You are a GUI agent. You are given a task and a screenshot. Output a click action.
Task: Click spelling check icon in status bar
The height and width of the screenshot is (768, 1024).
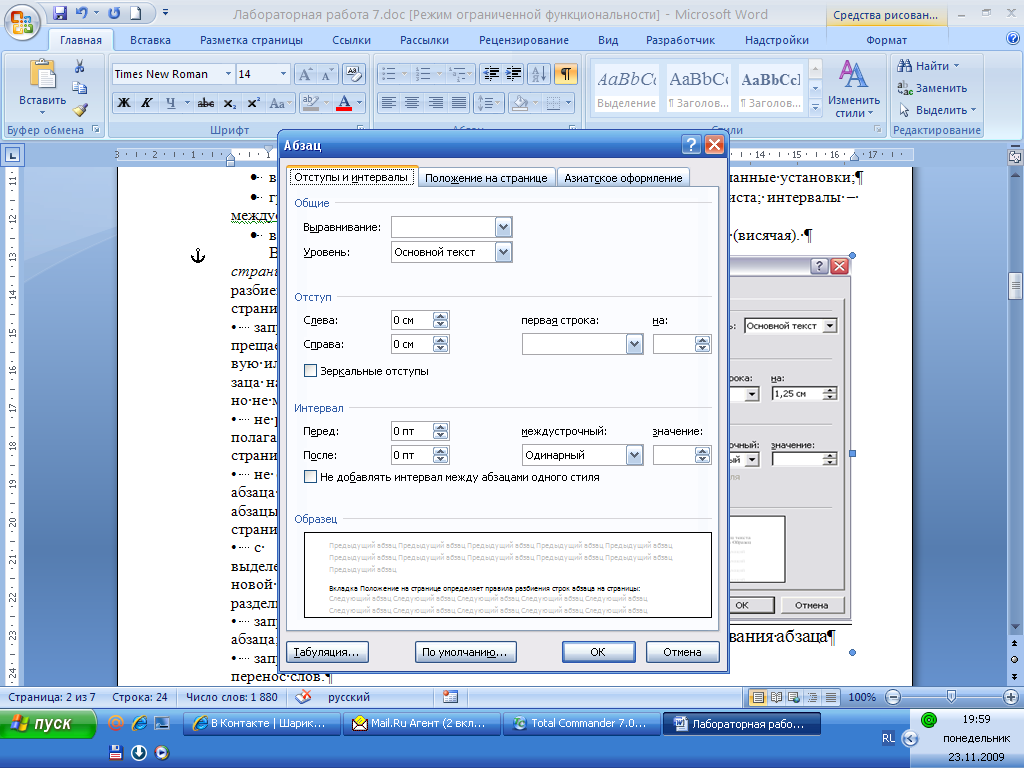[303, 697]
